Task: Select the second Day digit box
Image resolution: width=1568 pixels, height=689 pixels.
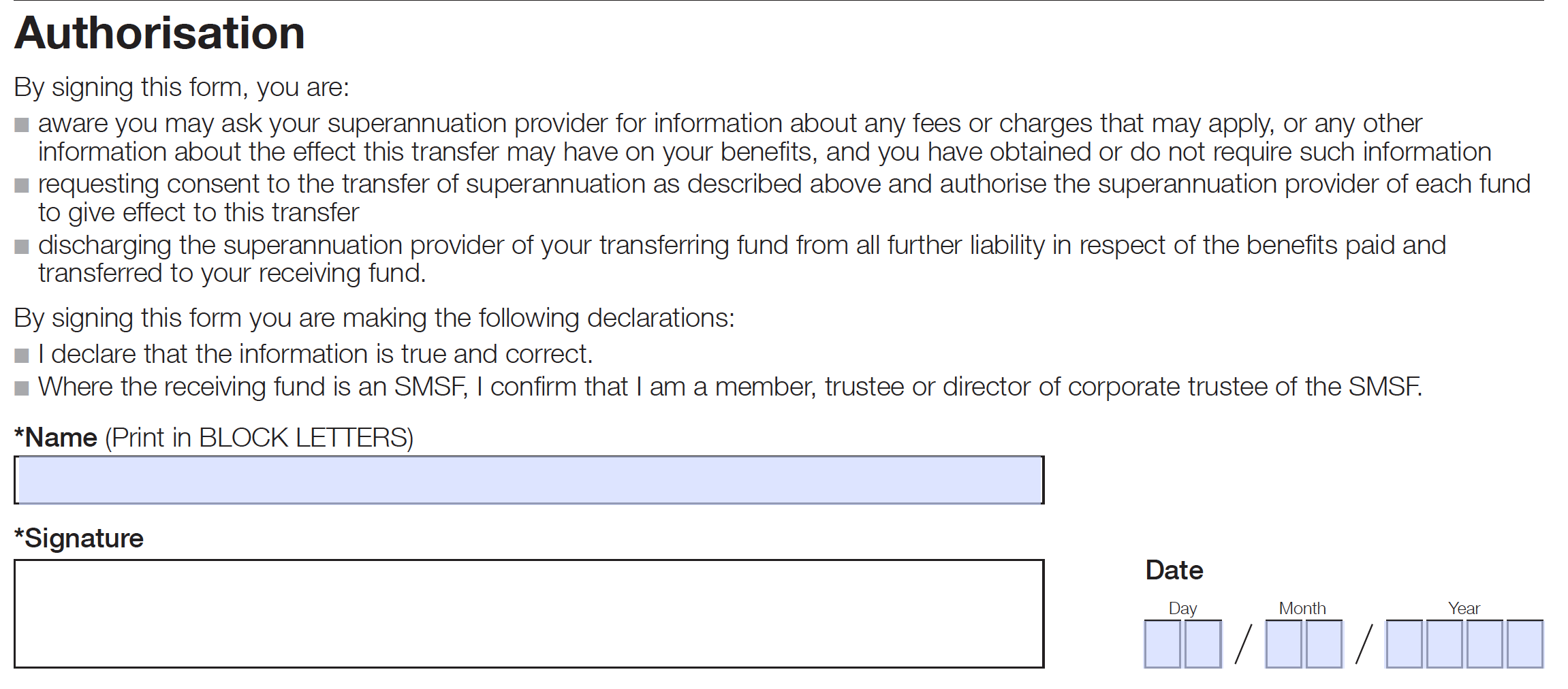Action: coord(1203,644)
